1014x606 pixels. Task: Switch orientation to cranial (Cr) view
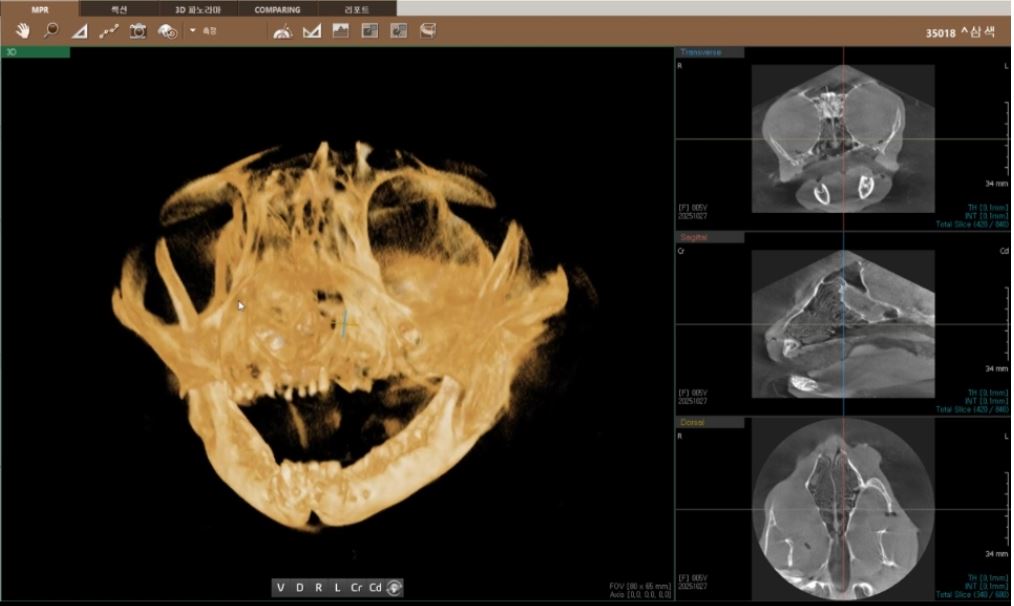point(356,587)
